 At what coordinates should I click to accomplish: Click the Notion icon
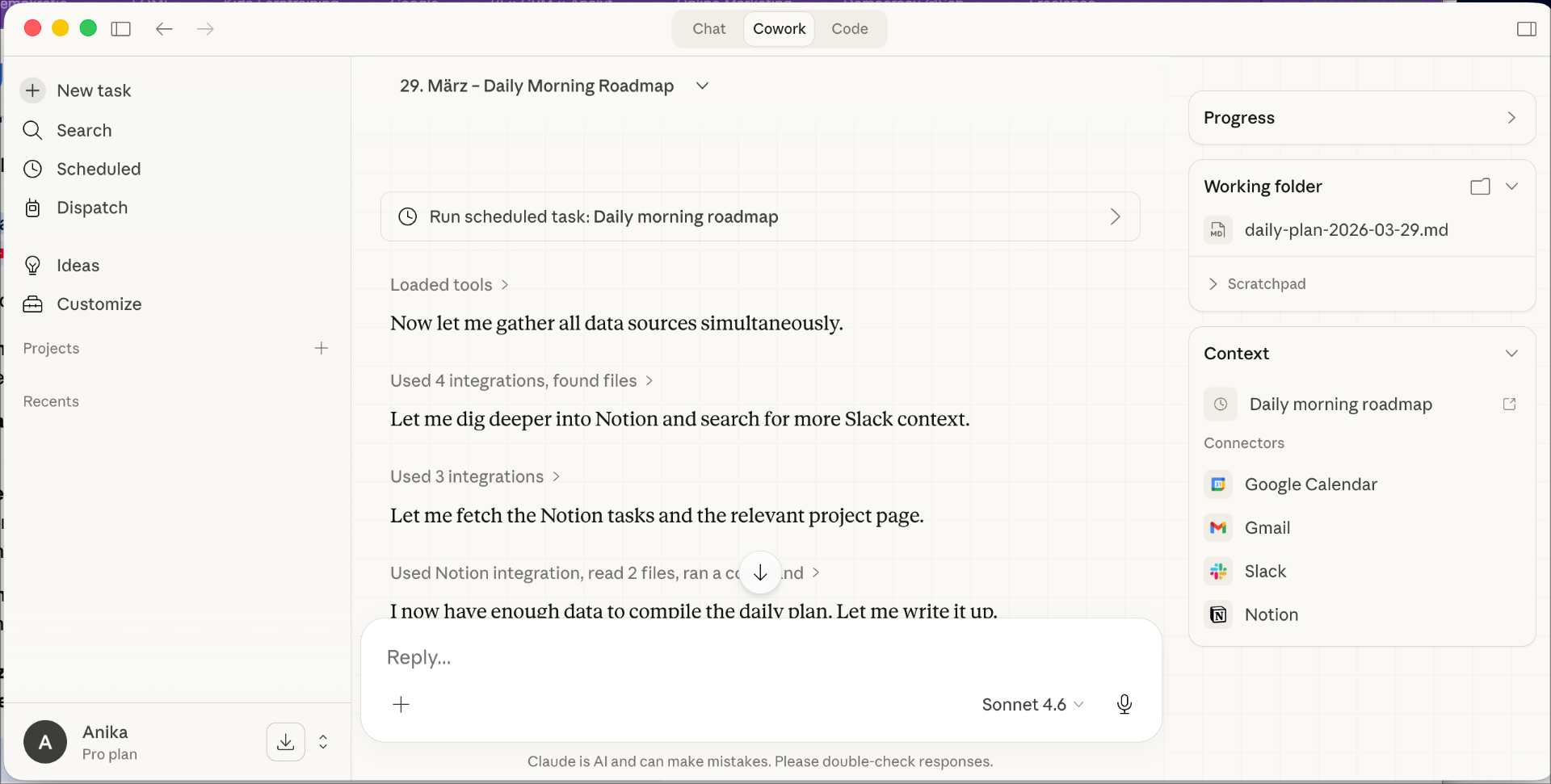1218,615
